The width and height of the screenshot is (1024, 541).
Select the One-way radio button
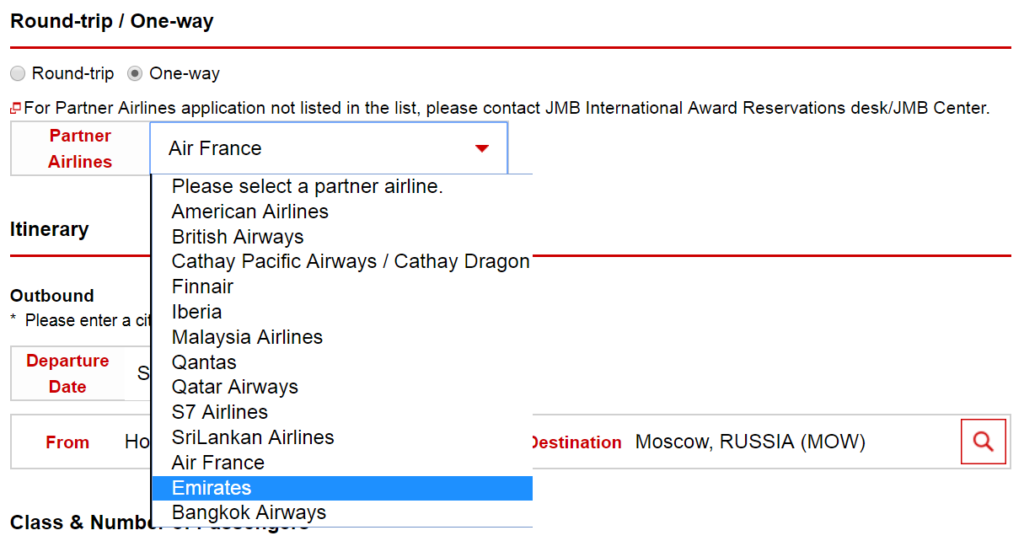pos(135,73)
